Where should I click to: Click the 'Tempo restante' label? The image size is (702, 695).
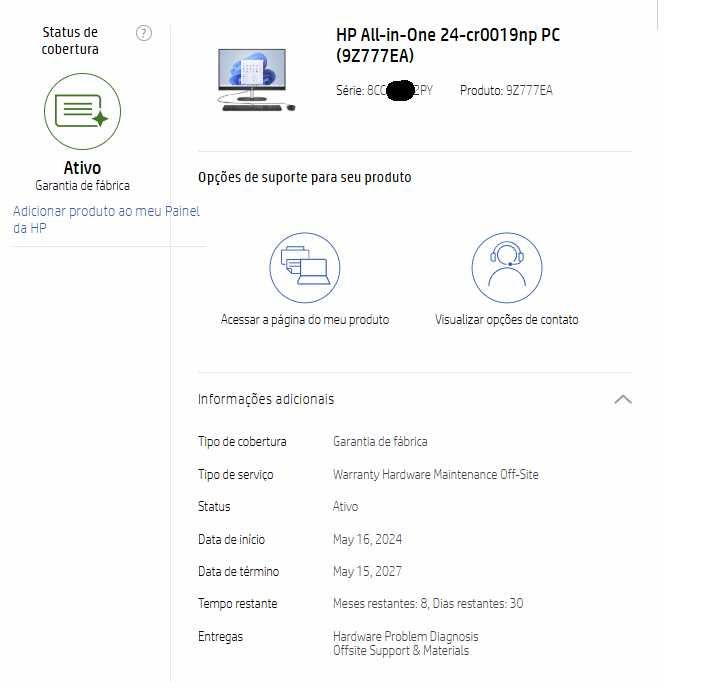coord(238,604)
